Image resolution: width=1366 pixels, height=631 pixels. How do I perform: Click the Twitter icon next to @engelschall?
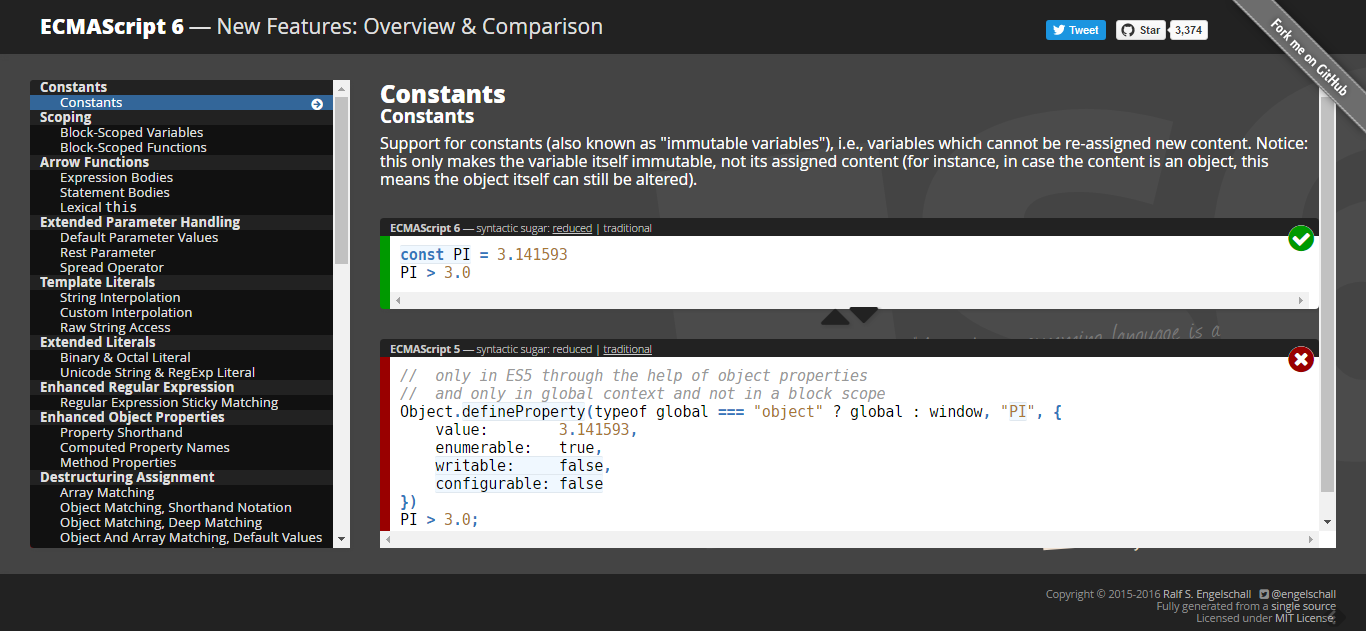(x=1264, y=594)
